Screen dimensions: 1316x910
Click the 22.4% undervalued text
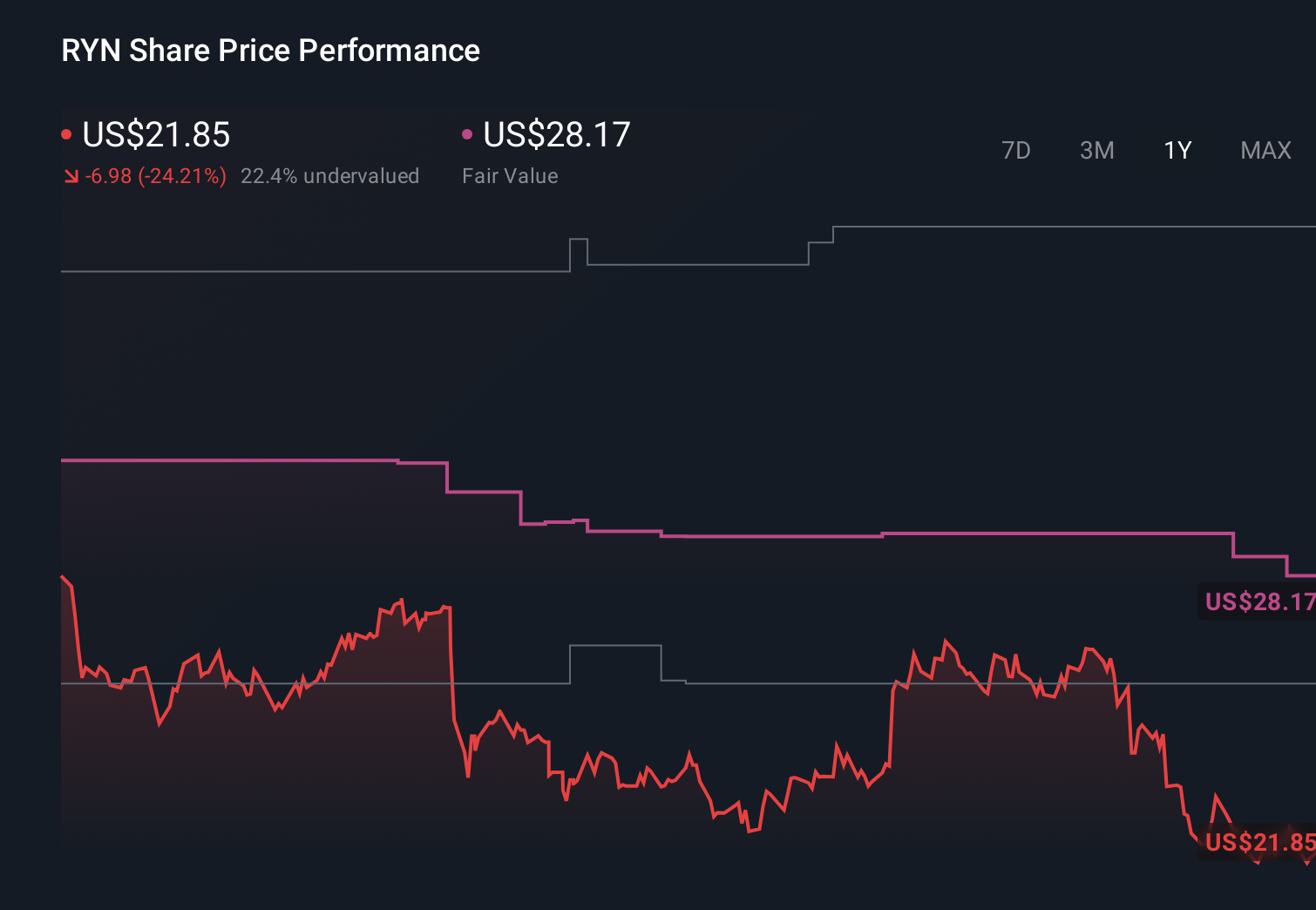(330, 175)
